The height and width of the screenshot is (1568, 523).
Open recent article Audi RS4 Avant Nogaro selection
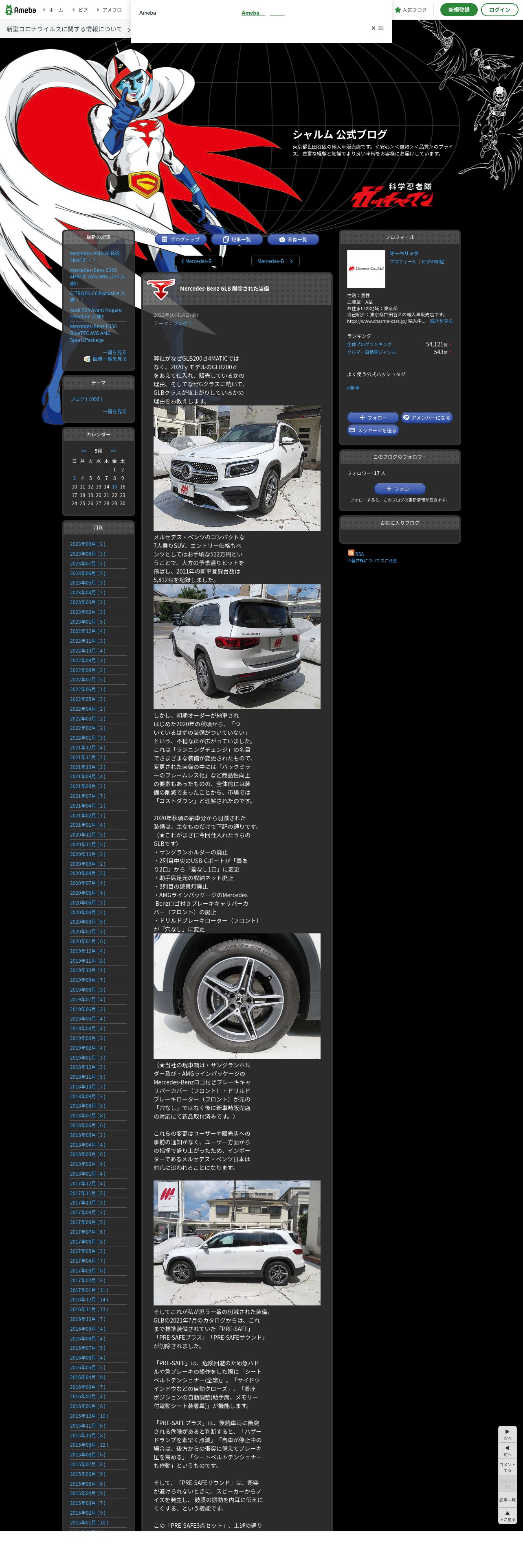(96, 313)
